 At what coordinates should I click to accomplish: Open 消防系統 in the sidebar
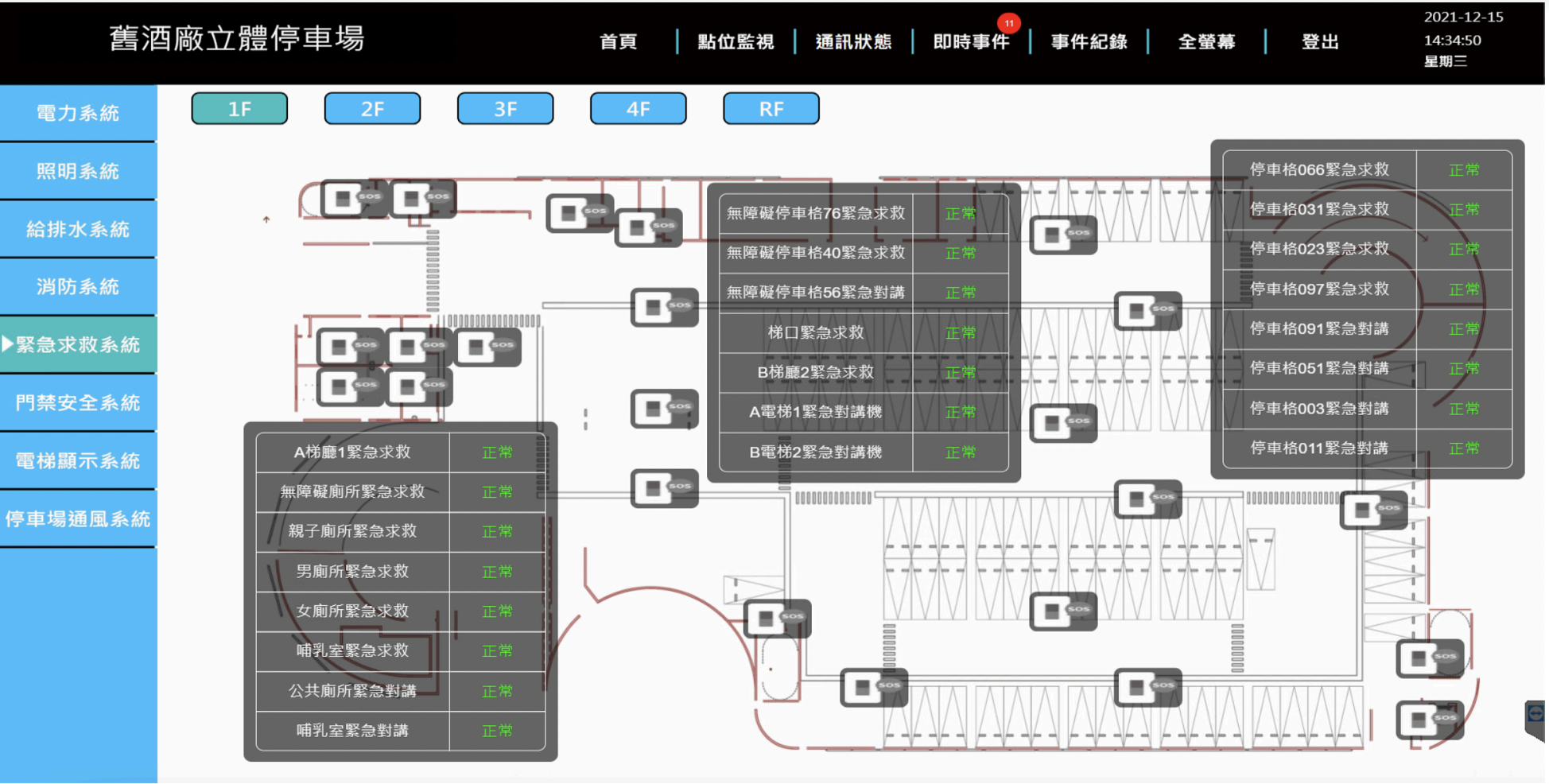click(78, 286)
